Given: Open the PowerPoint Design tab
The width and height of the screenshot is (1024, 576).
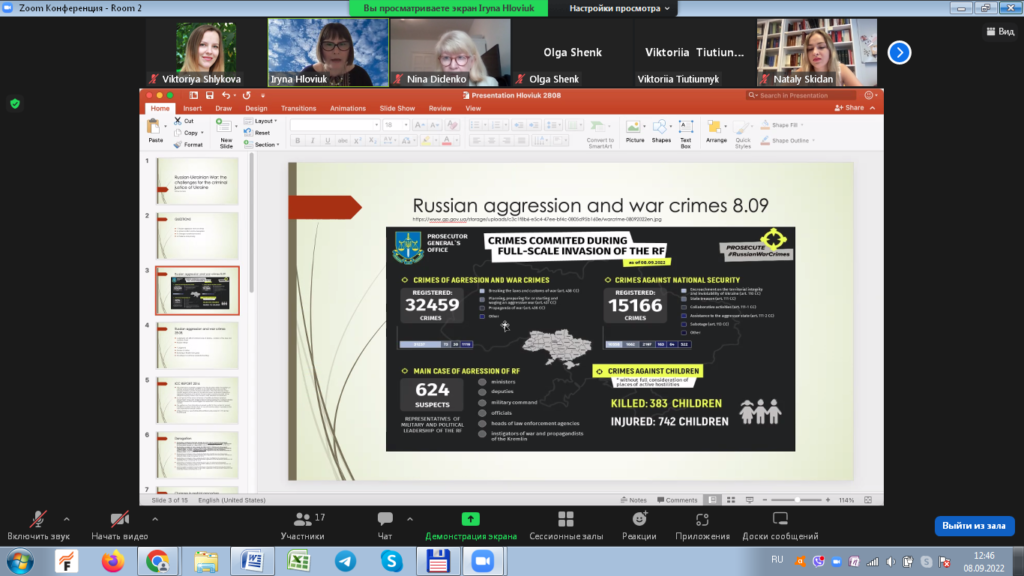Looking at the screenshot, I should [x=256, y=108].
